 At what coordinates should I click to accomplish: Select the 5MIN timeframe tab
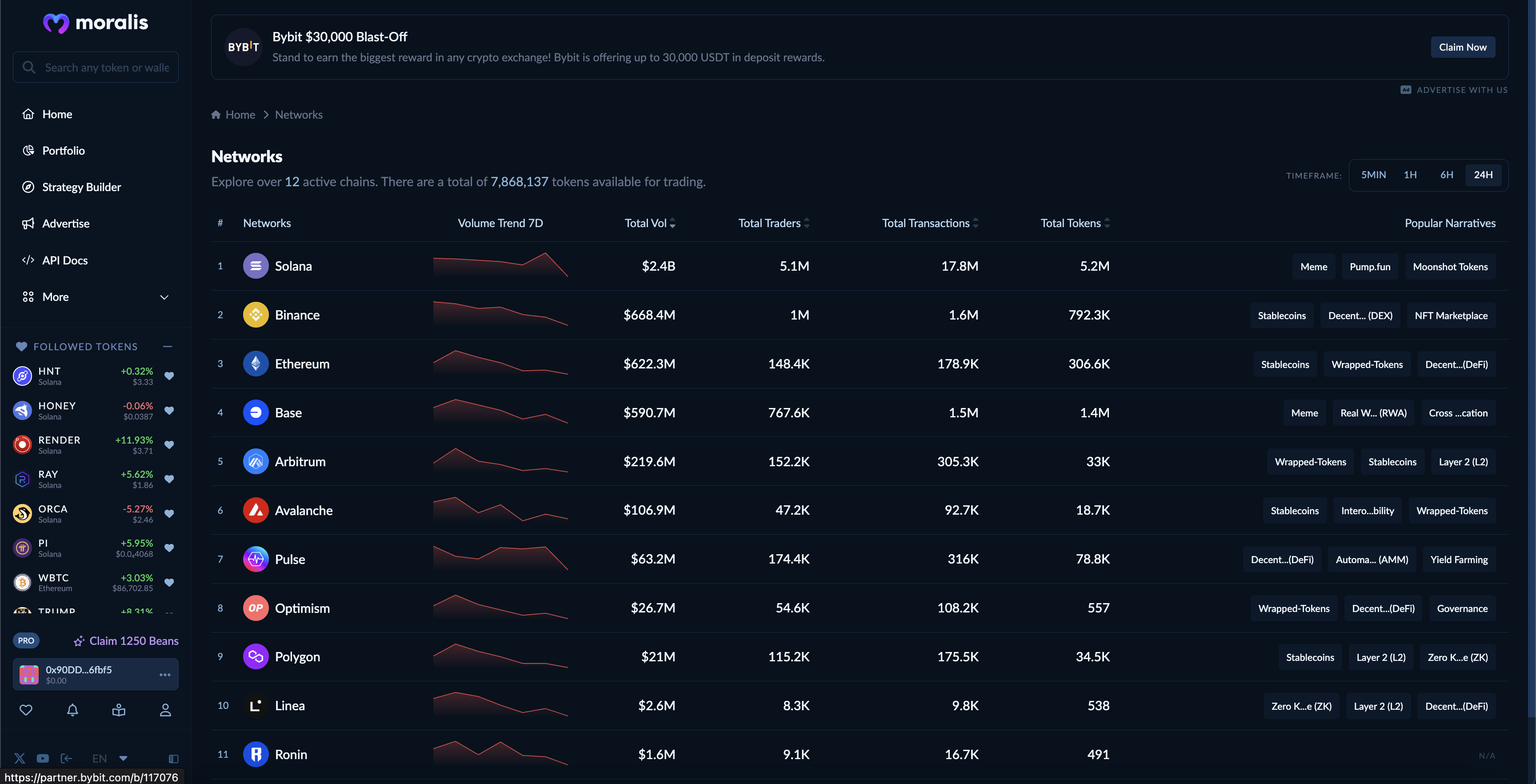click(1373, 175)
